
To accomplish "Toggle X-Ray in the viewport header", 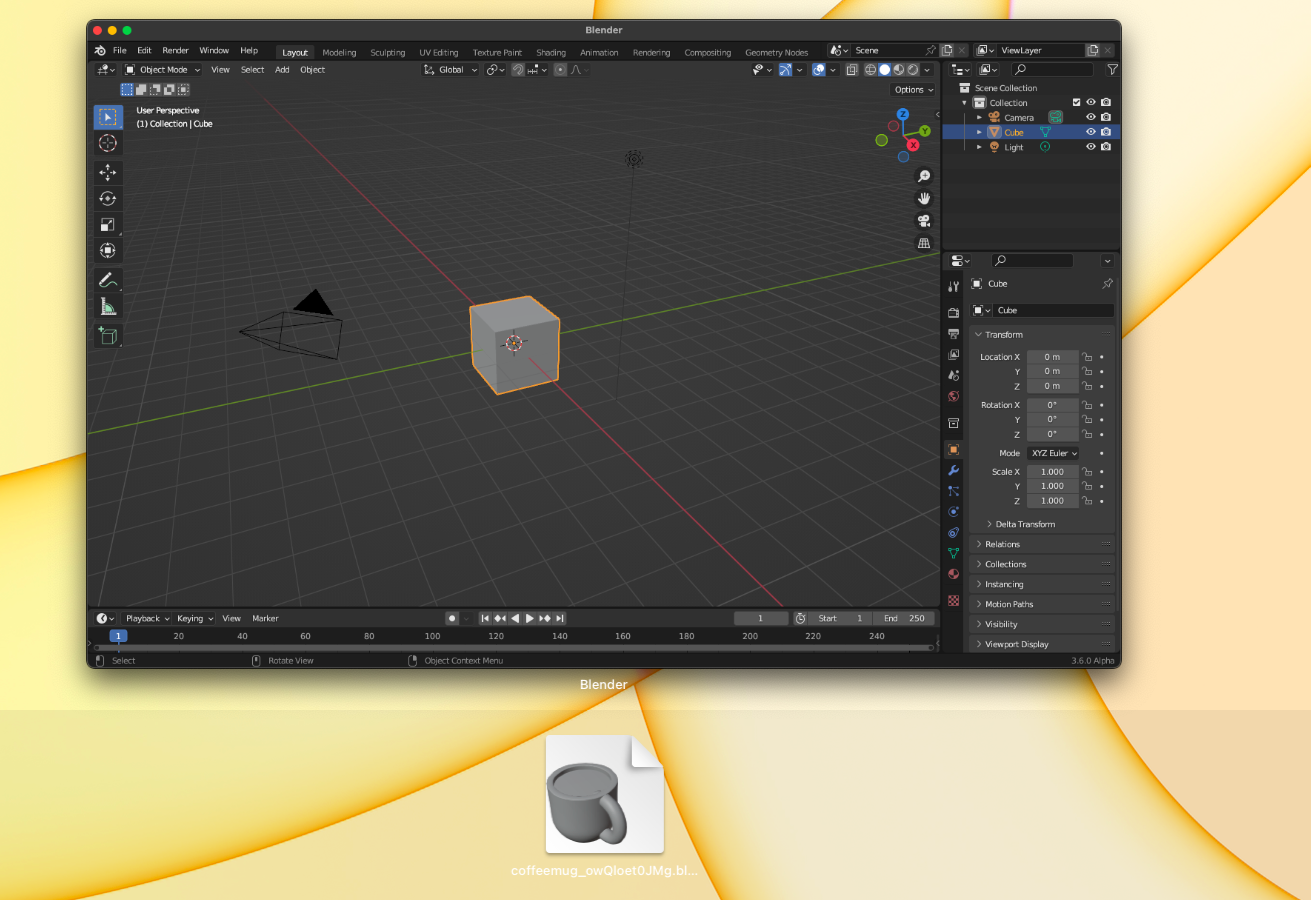I will click(851, 70).
